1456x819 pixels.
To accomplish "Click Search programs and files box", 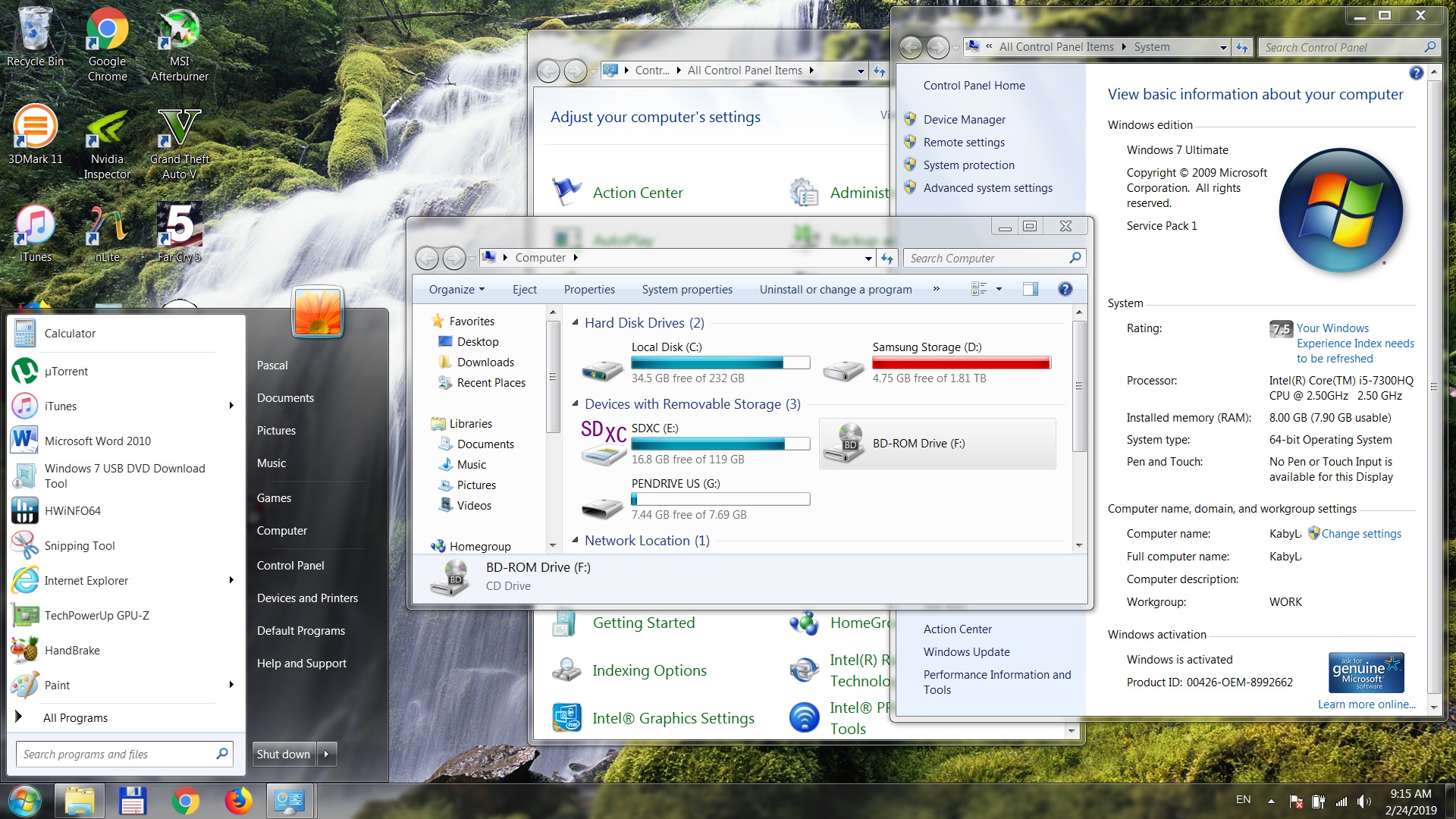I will point(124,754).
